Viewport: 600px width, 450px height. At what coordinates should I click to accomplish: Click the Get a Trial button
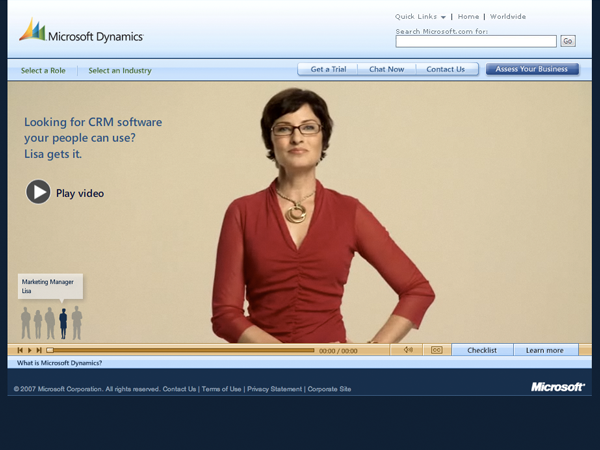[328, 69]
